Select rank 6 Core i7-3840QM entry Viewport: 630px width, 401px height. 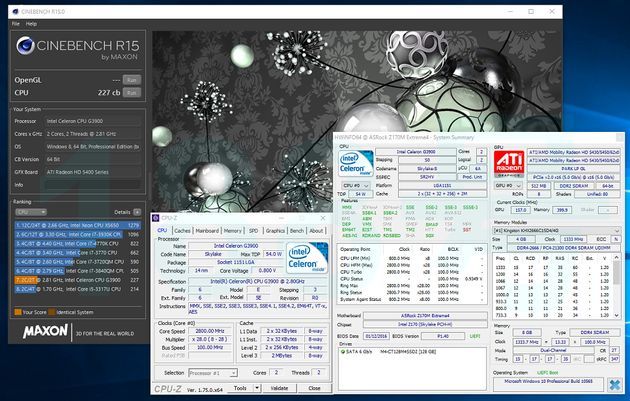(77, 271)
